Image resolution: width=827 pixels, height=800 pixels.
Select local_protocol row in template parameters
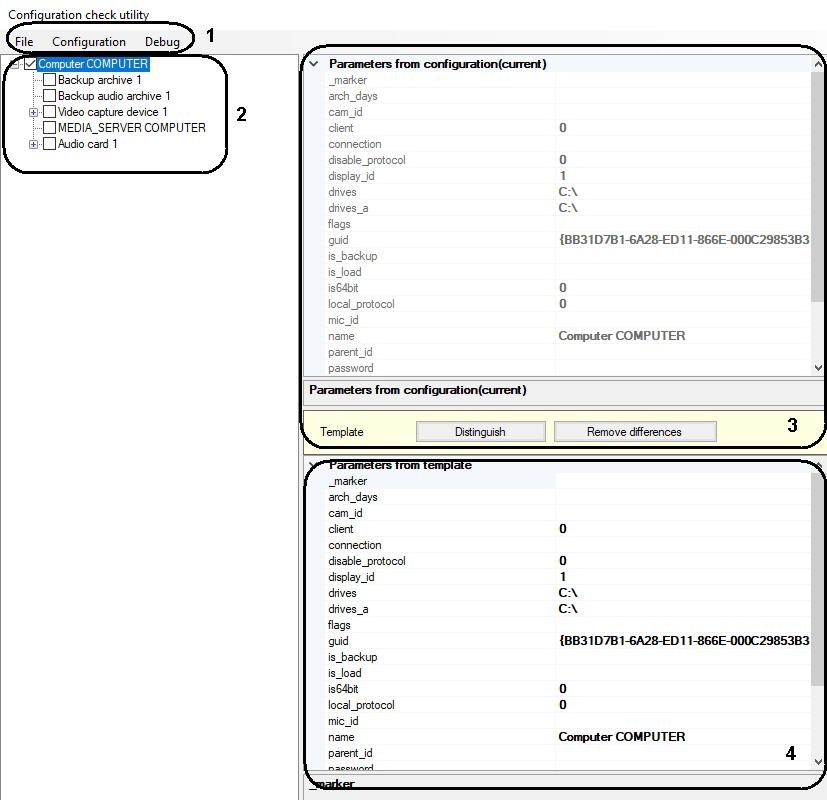(568, 705)
